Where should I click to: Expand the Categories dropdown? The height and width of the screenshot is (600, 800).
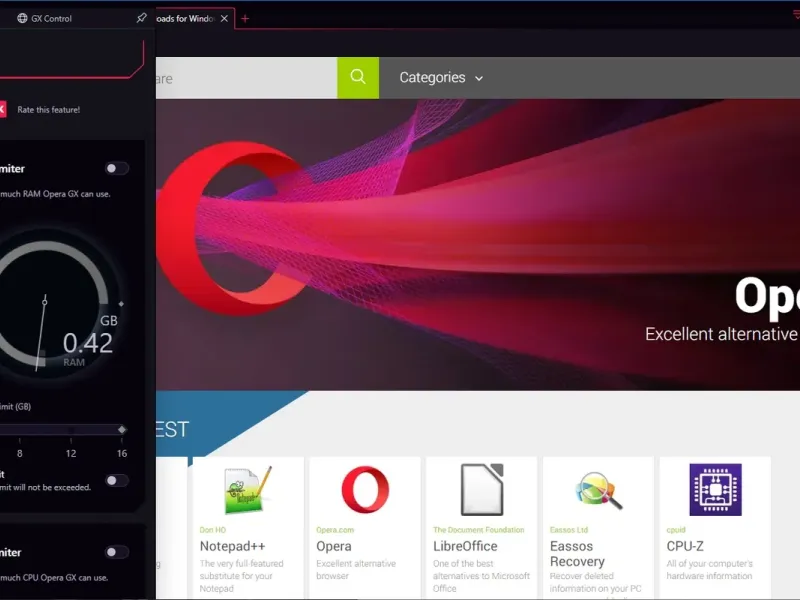(441, 78)
